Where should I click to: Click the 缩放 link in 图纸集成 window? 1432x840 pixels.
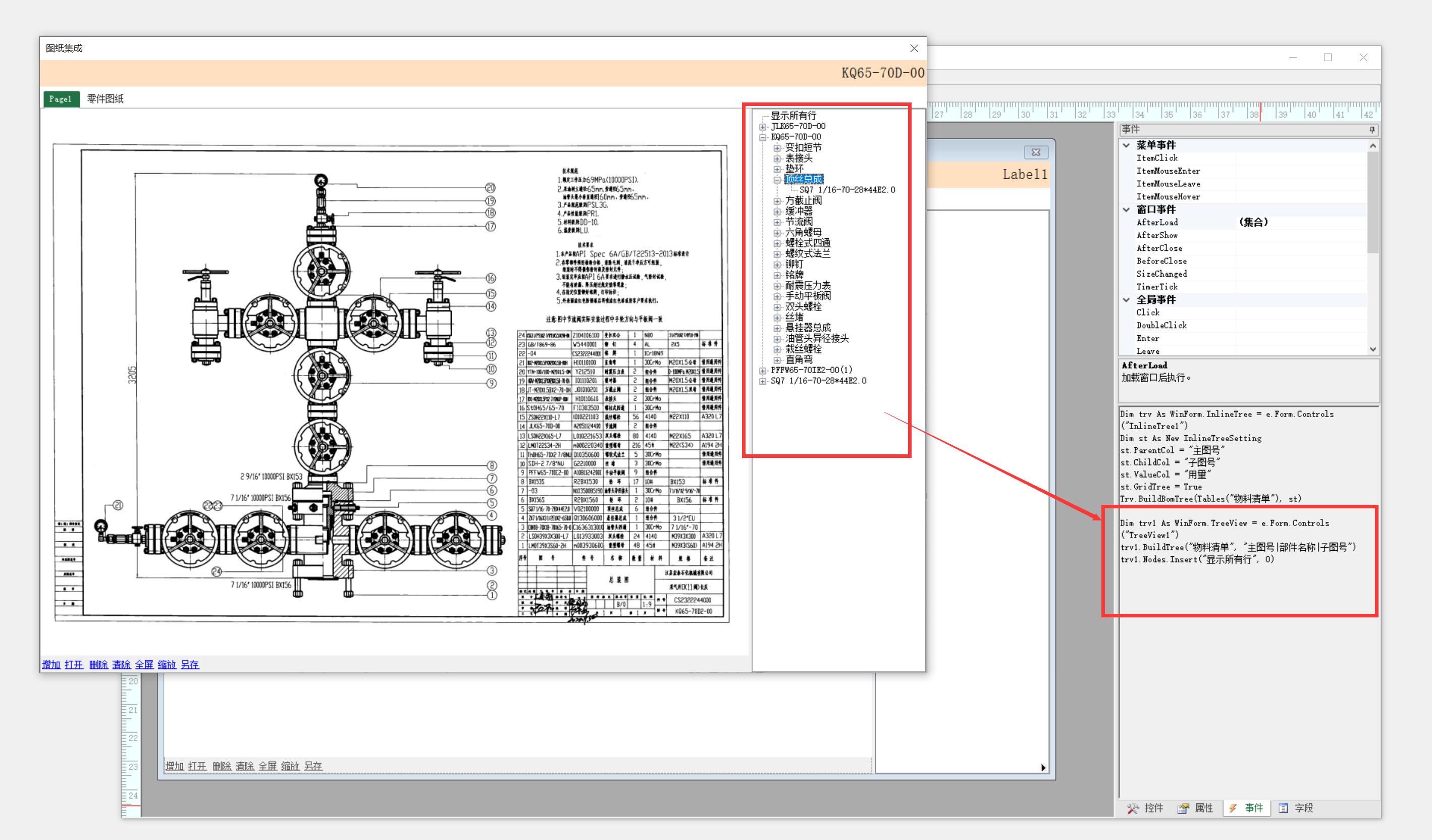167,664
